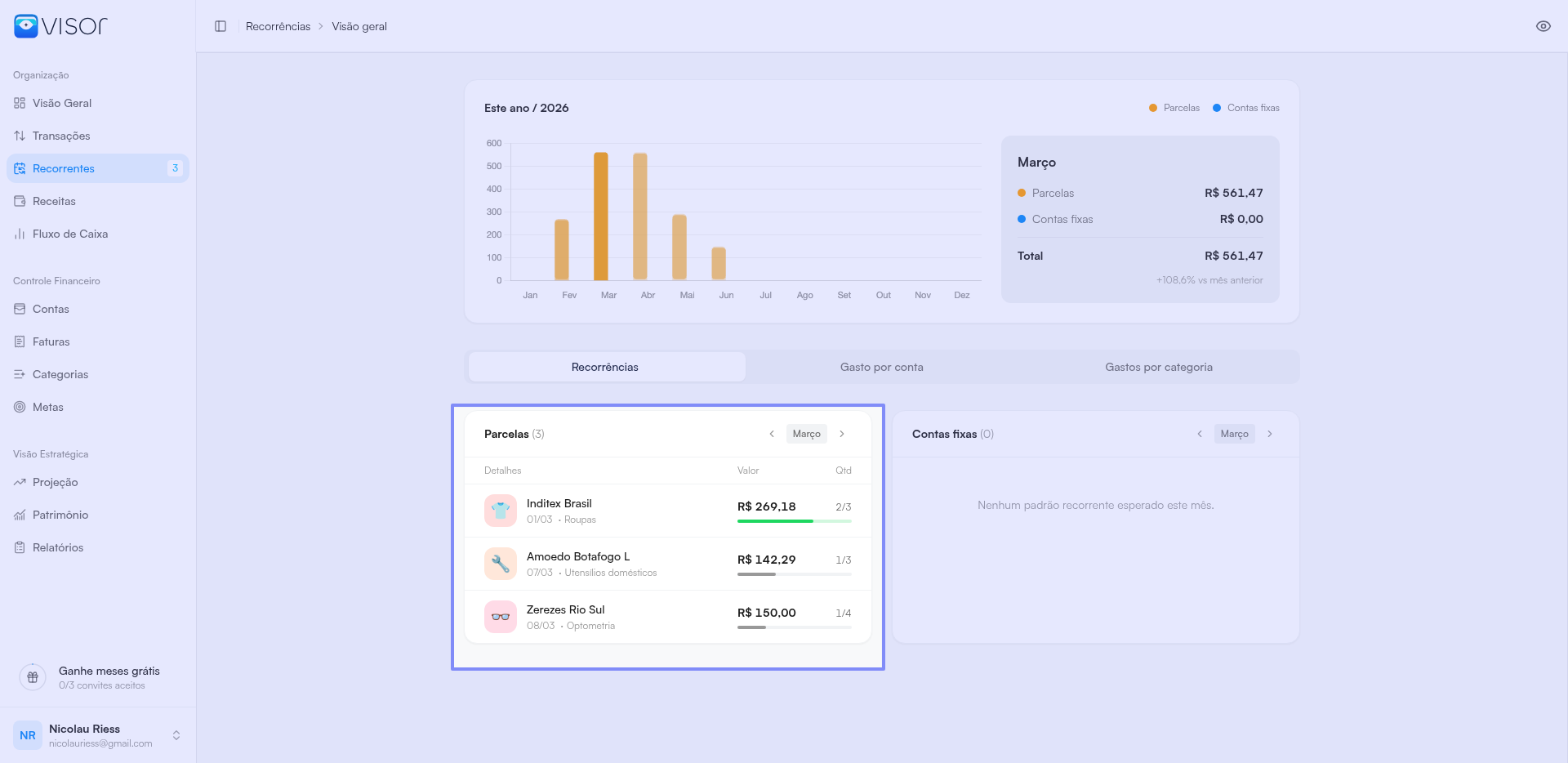Switch to Gastos por categoria tab
This screenshot has height=763, width=1568.
(1158, 367)
